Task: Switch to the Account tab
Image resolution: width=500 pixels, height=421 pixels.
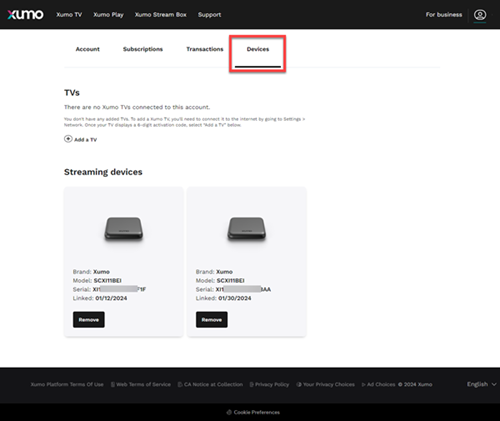Action: [88, 49]
